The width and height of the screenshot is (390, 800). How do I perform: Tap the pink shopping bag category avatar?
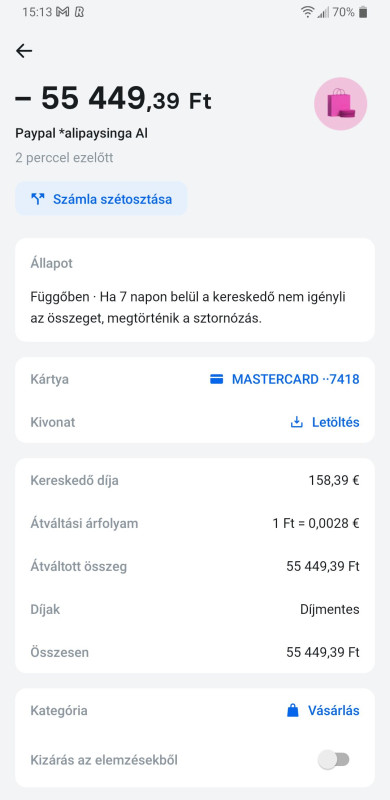340,104
